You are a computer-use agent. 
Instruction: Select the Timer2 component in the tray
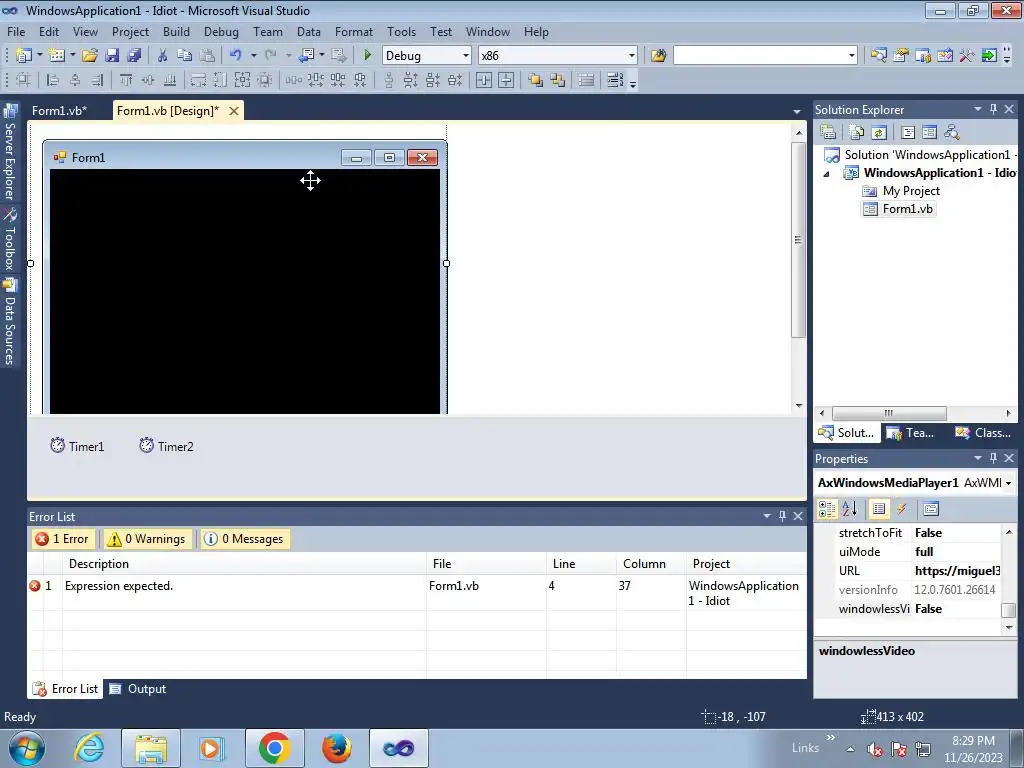click(167, 446)
